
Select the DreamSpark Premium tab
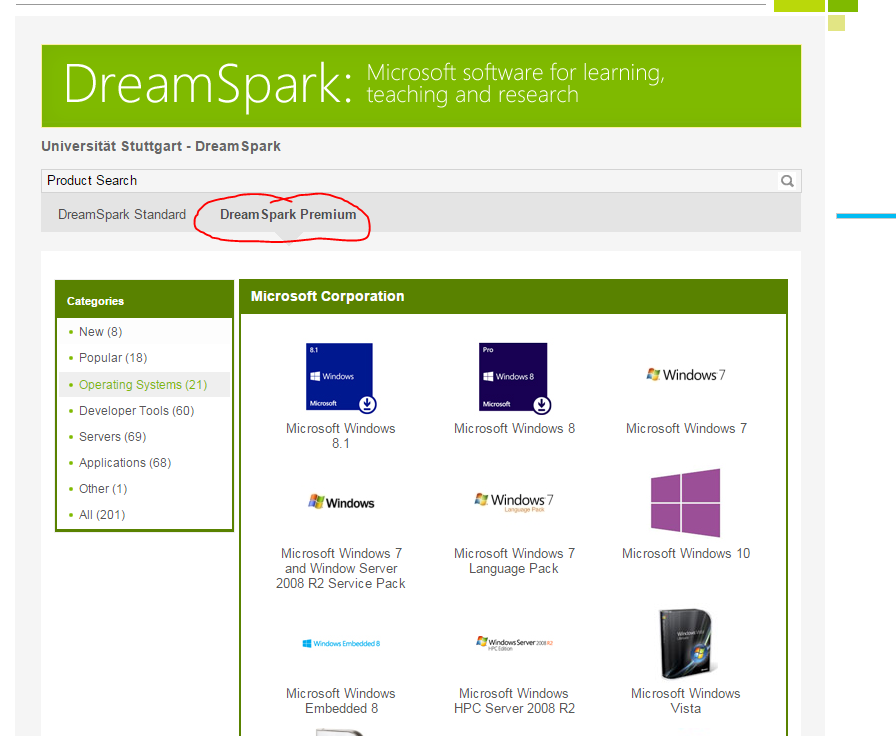pyautogui.click(x=288, y=215)
